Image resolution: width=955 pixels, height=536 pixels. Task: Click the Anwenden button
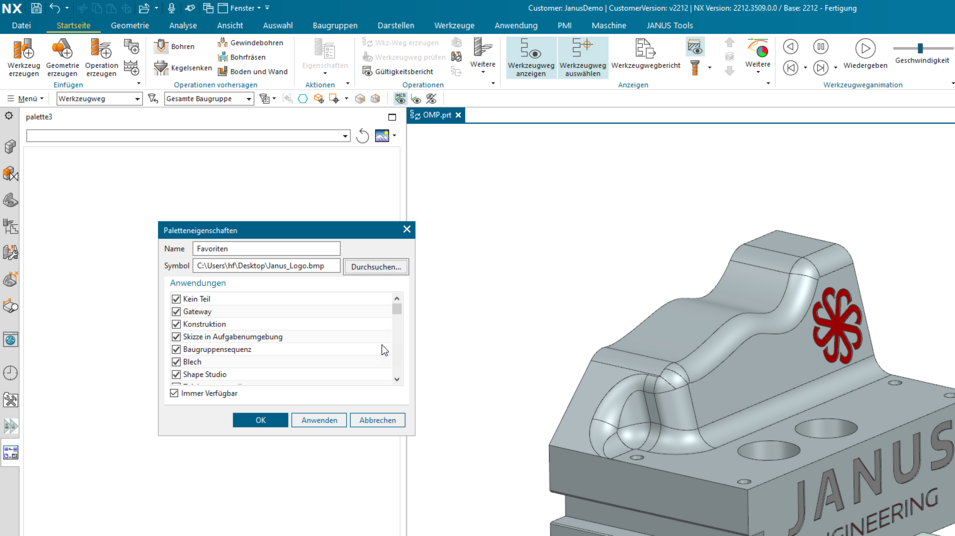click(x=319, y=420)
